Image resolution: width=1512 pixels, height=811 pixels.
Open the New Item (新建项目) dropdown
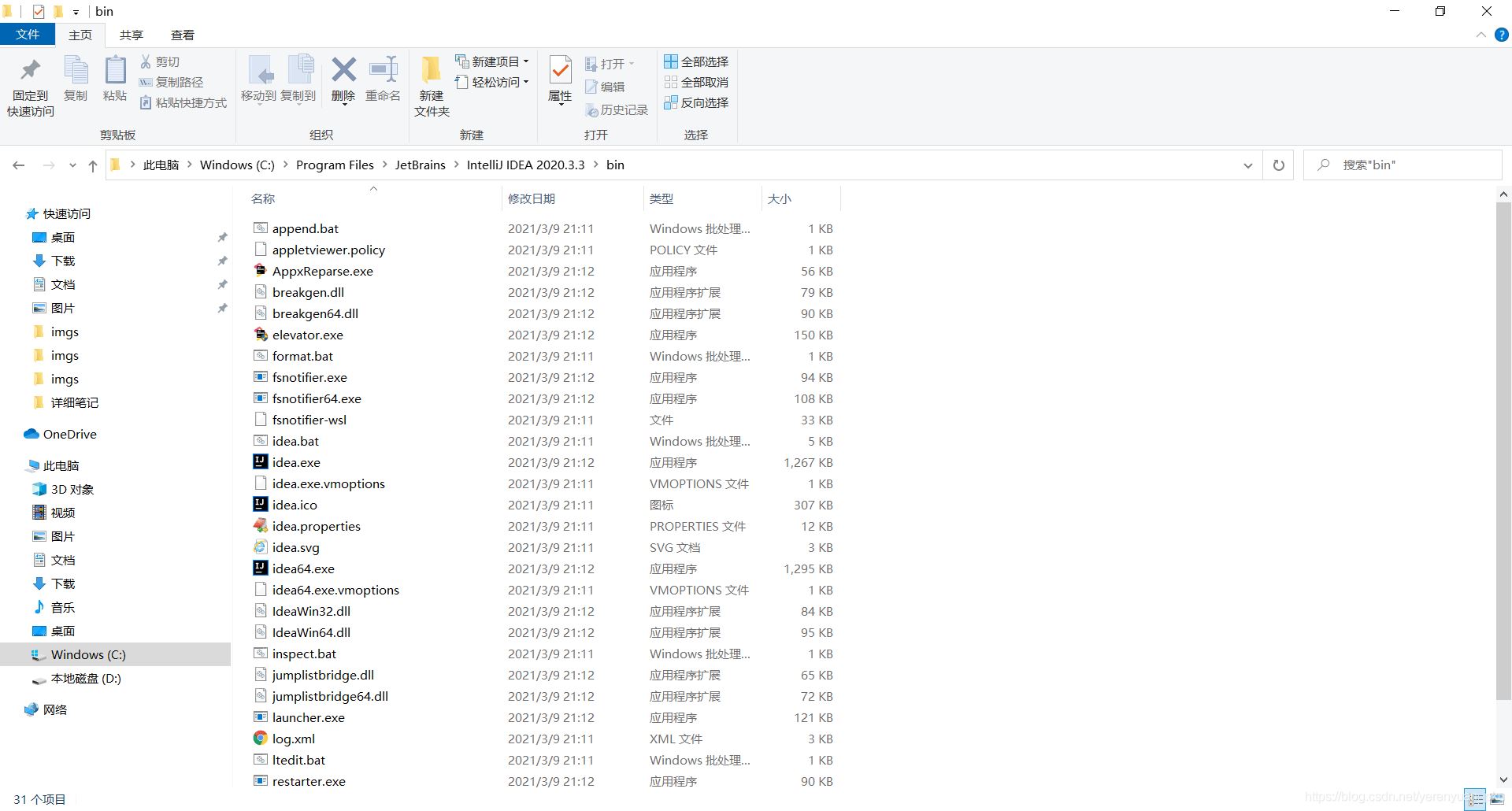click(x=492, y=61)
